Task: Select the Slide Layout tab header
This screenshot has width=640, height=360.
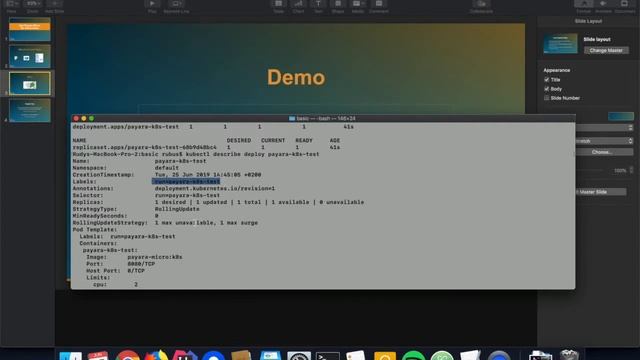Action: coord(588,21)
